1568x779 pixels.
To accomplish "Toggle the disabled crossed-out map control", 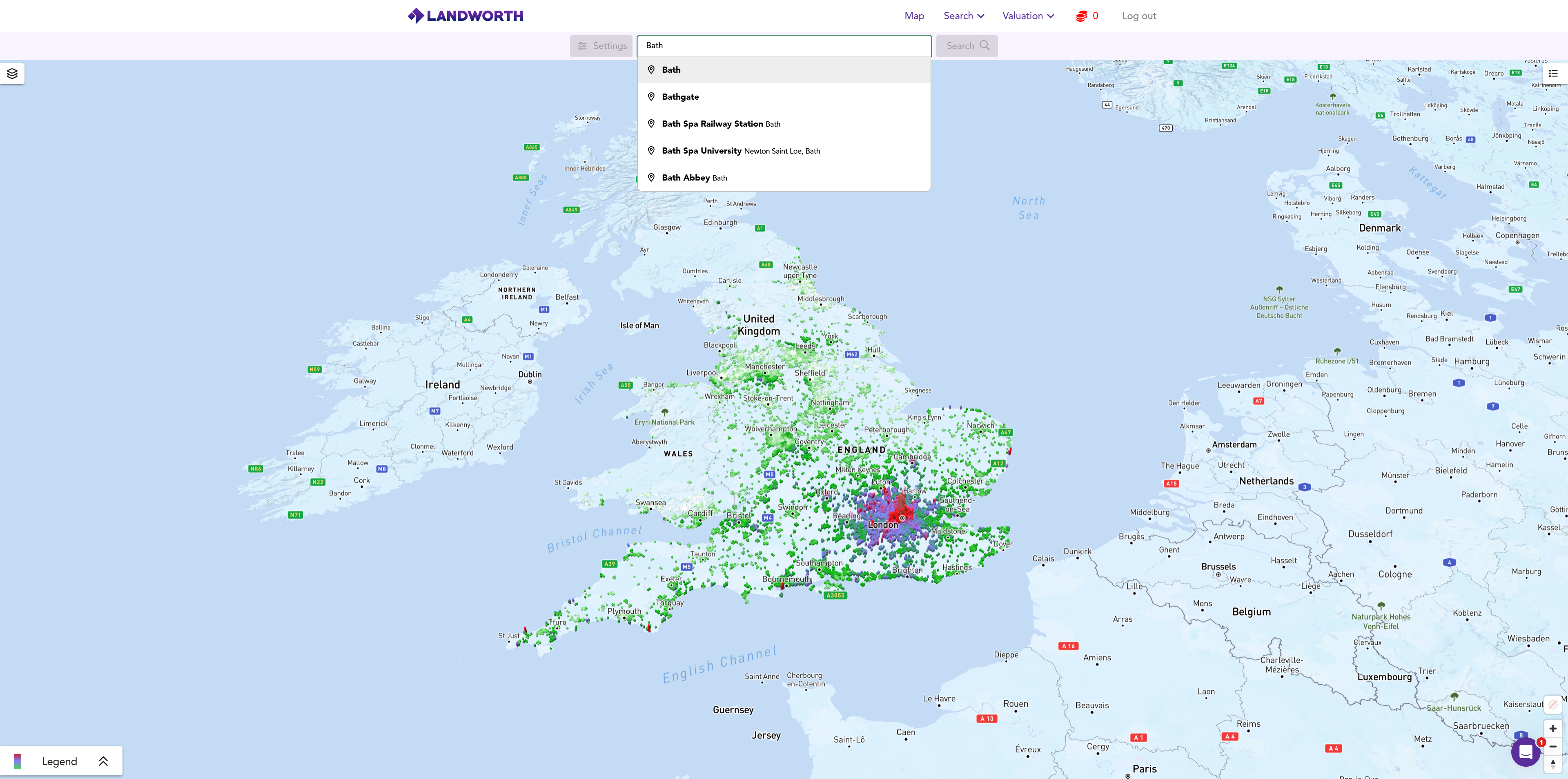I will (1553, 705).
